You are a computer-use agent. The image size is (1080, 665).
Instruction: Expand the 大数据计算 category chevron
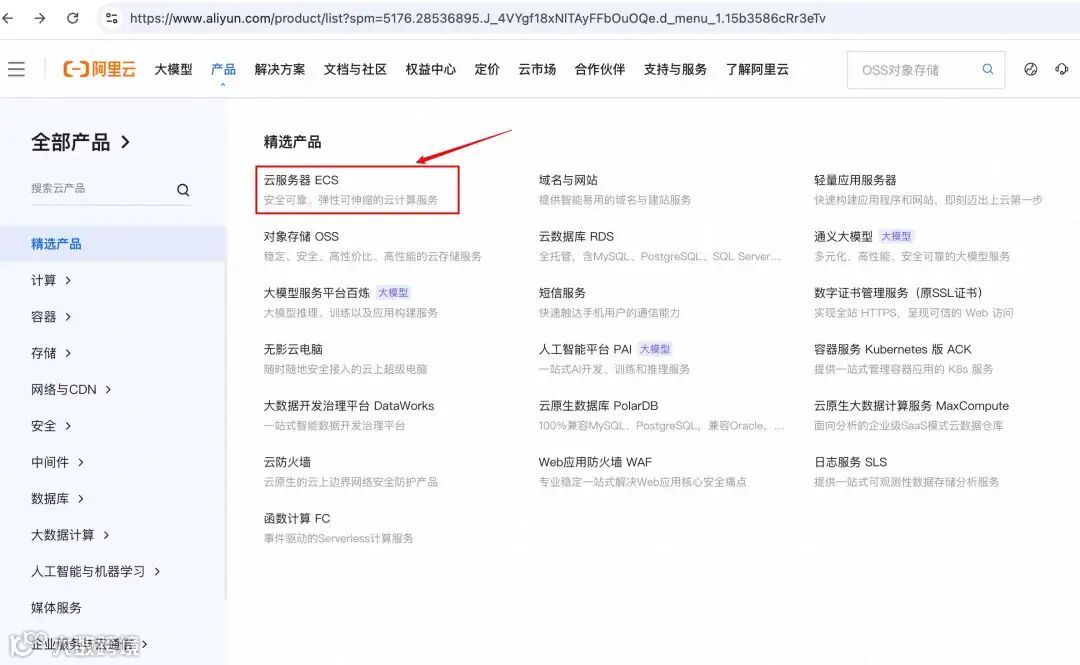(x=106, y=535)
